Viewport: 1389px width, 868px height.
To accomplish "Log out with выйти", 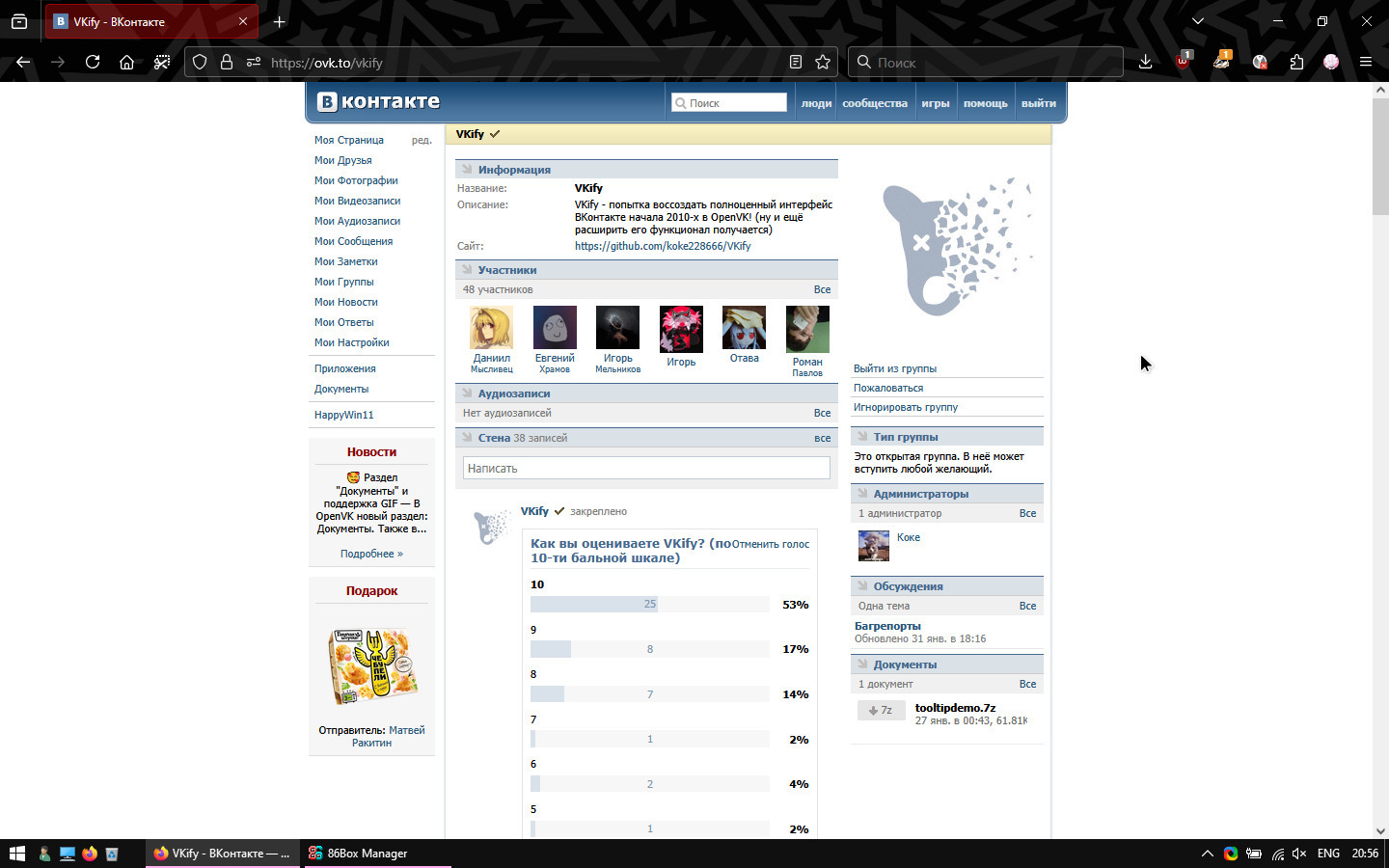I will click(x=1039, y=103).
